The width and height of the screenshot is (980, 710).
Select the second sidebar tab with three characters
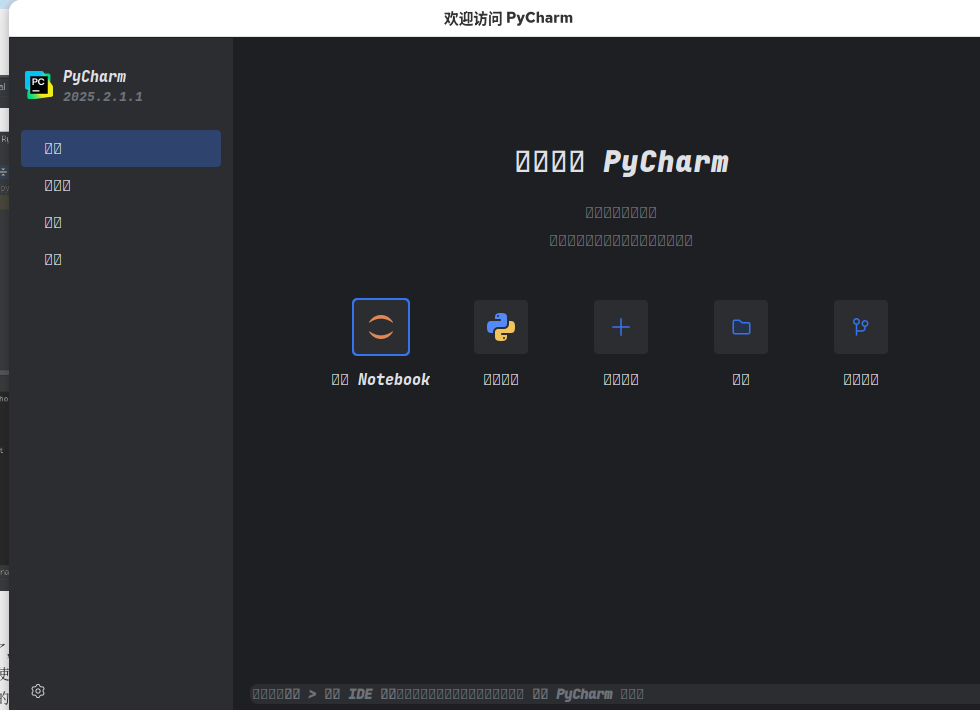121,186
